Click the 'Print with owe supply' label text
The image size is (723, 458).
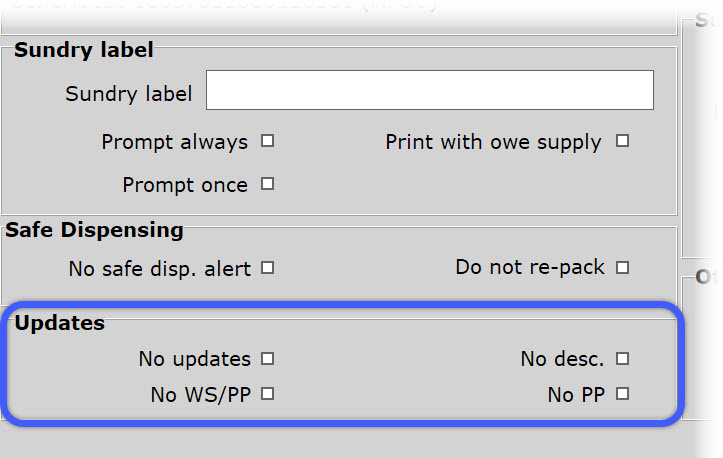pyautogui.click(x=493, y=142)
